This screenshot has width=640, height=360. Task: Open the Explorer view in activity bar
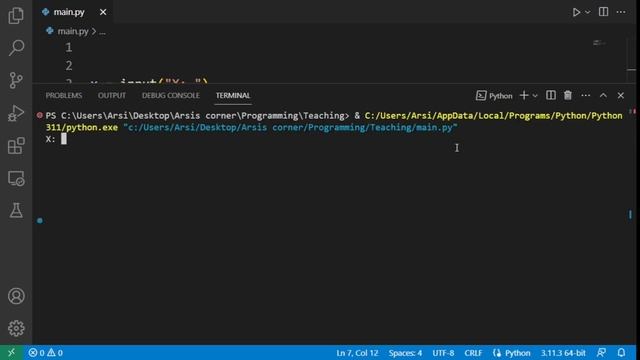pyautogui.click(x=16, y=16)
